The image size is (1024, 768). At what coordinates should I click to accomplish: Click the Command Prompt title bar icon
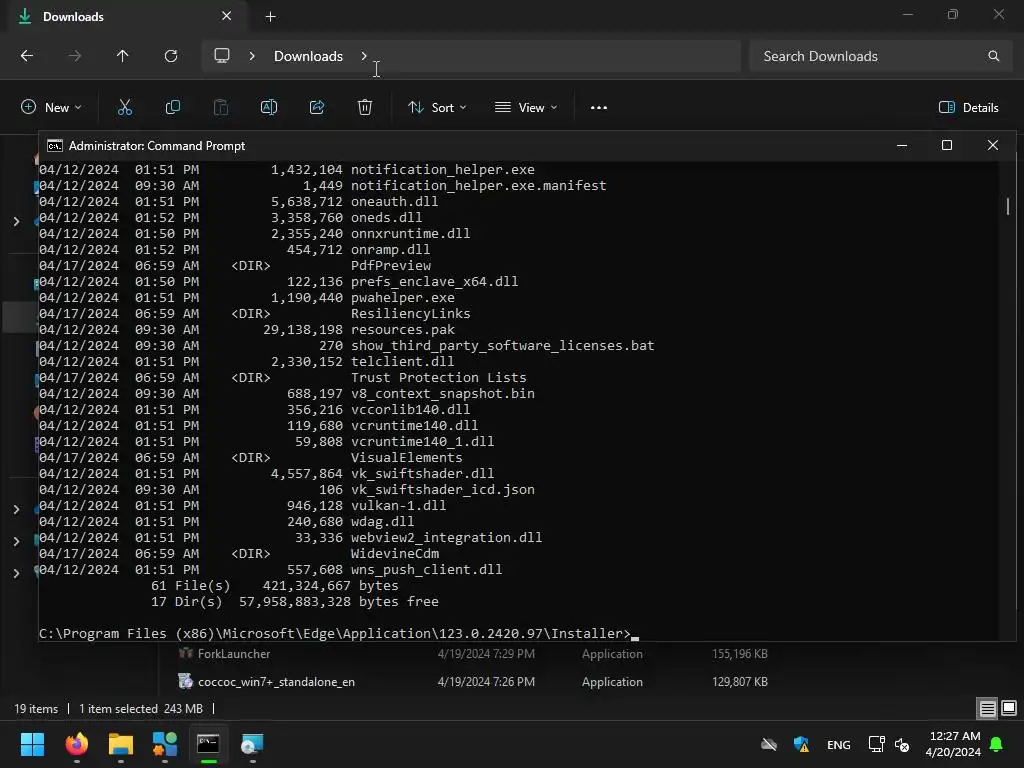coord(55,146)
